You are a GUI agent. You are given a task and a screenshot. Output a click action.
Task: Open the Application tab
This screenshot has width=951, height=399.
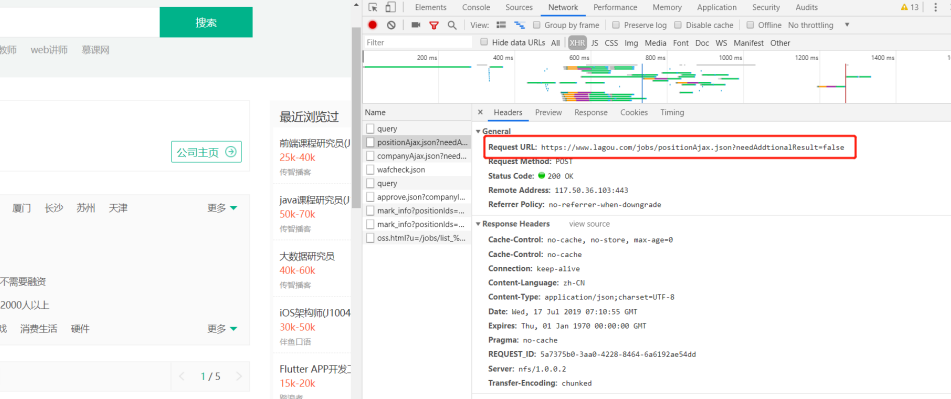(x=717, y=7)
